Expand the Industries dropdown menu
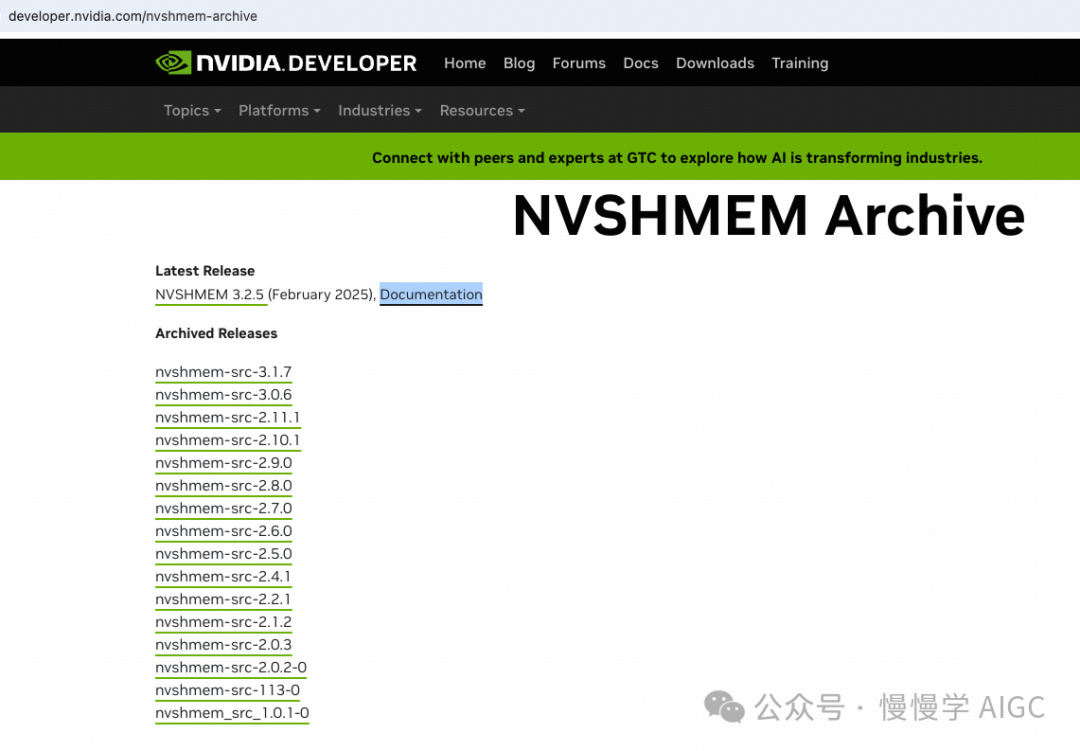The image size is (1080, 751). click(x=380, y=110)
